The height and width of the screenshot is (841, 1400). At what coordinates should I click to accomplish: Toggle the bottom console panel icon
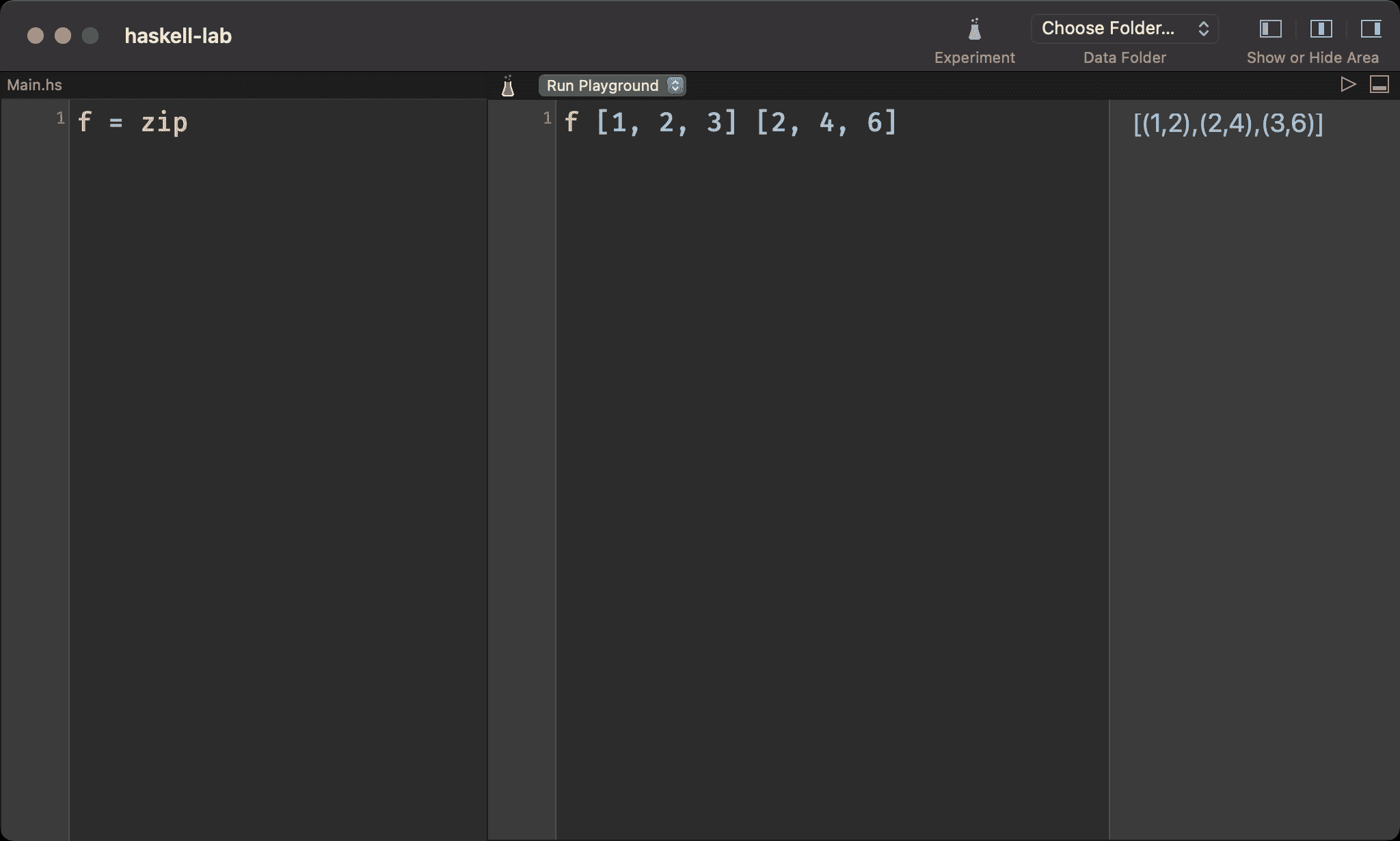(1379, 85)
